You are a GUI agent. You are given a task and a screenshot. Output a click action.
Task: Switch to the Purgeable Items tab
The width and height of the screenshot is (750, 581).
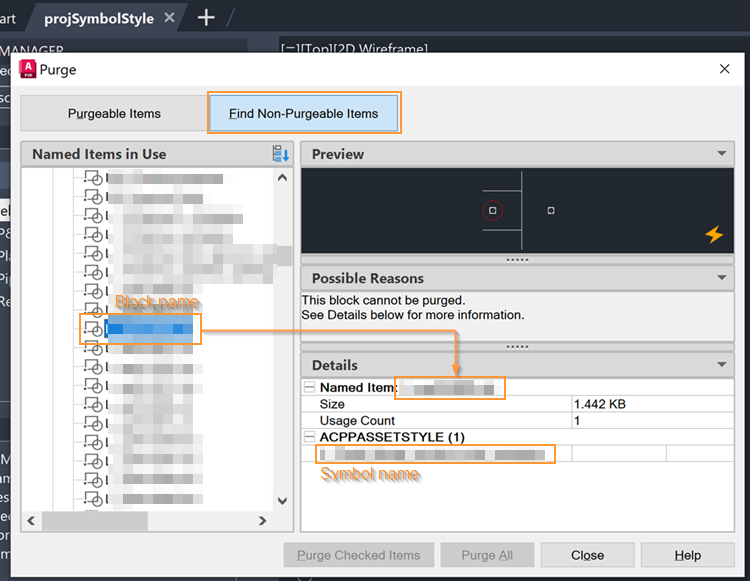(x=114, y=113)
